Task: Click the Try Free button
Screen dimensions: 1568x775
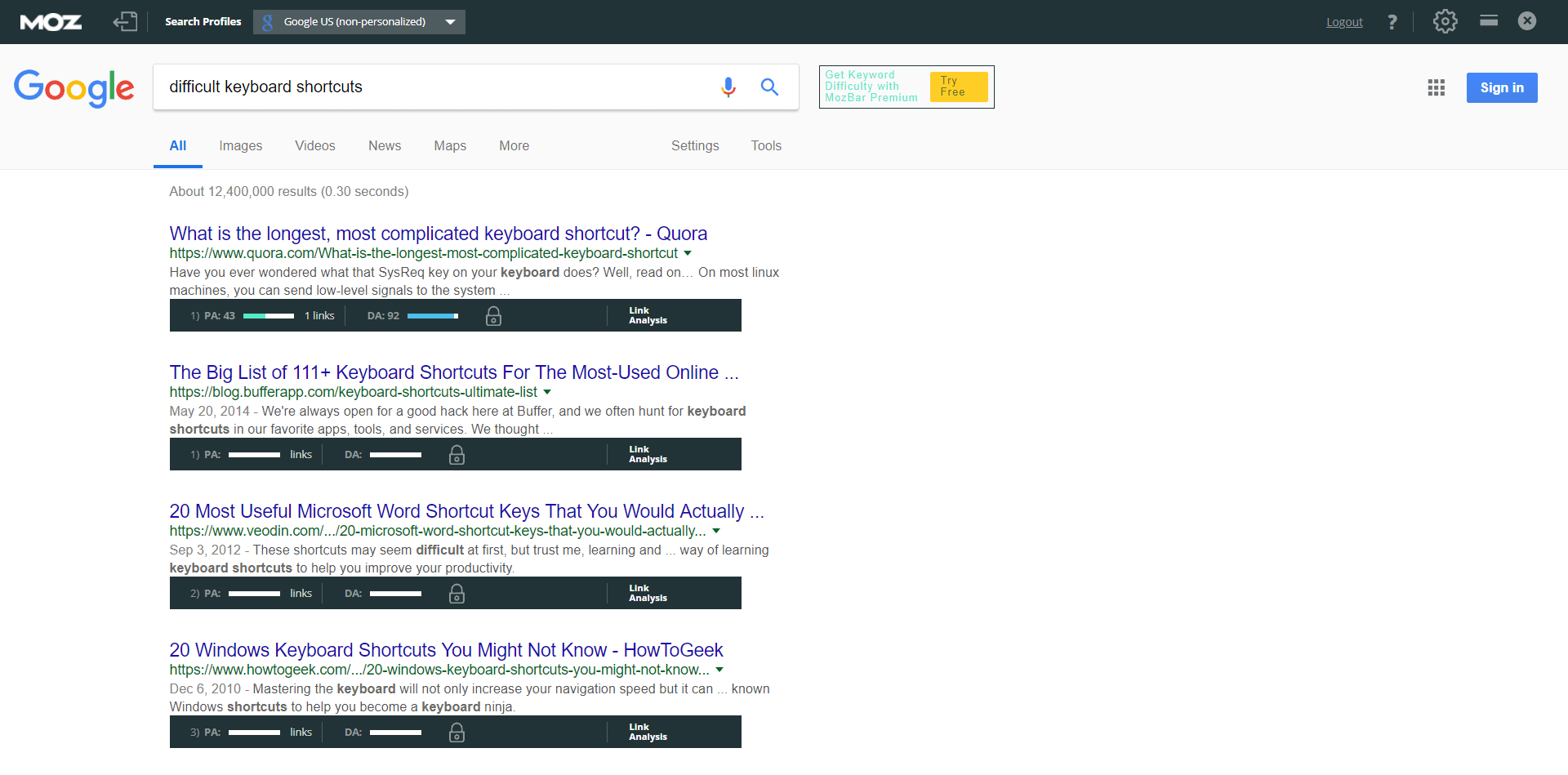Action: (x=959, y=87)
